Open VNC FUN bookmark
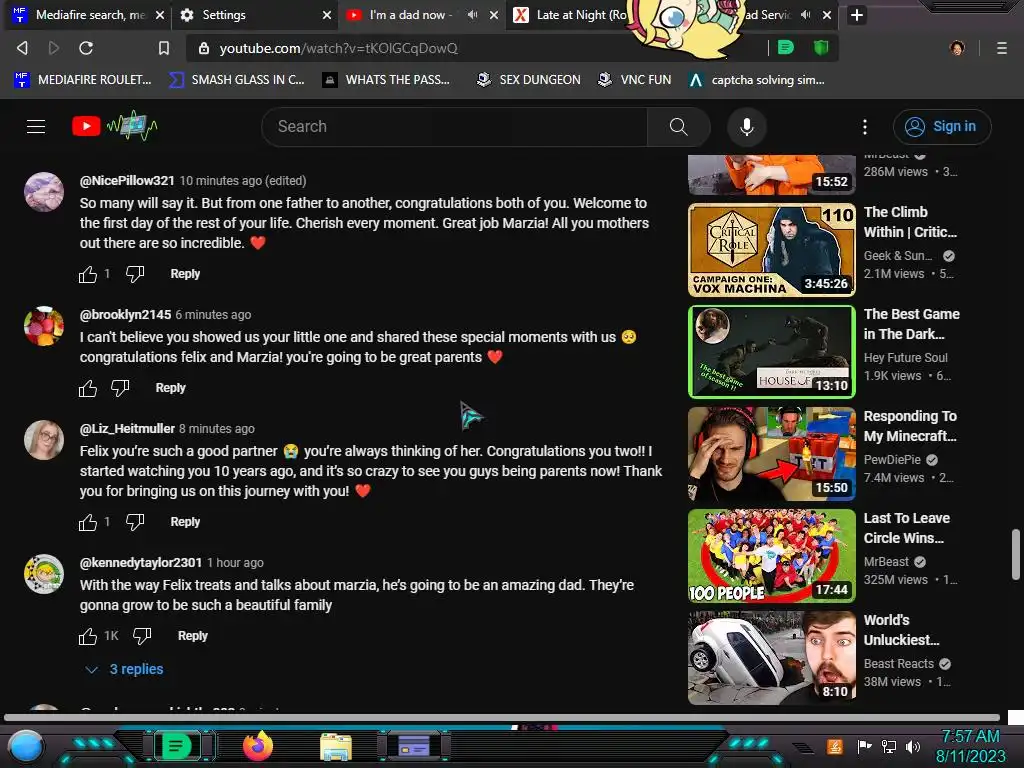 (x=634, y=80)
